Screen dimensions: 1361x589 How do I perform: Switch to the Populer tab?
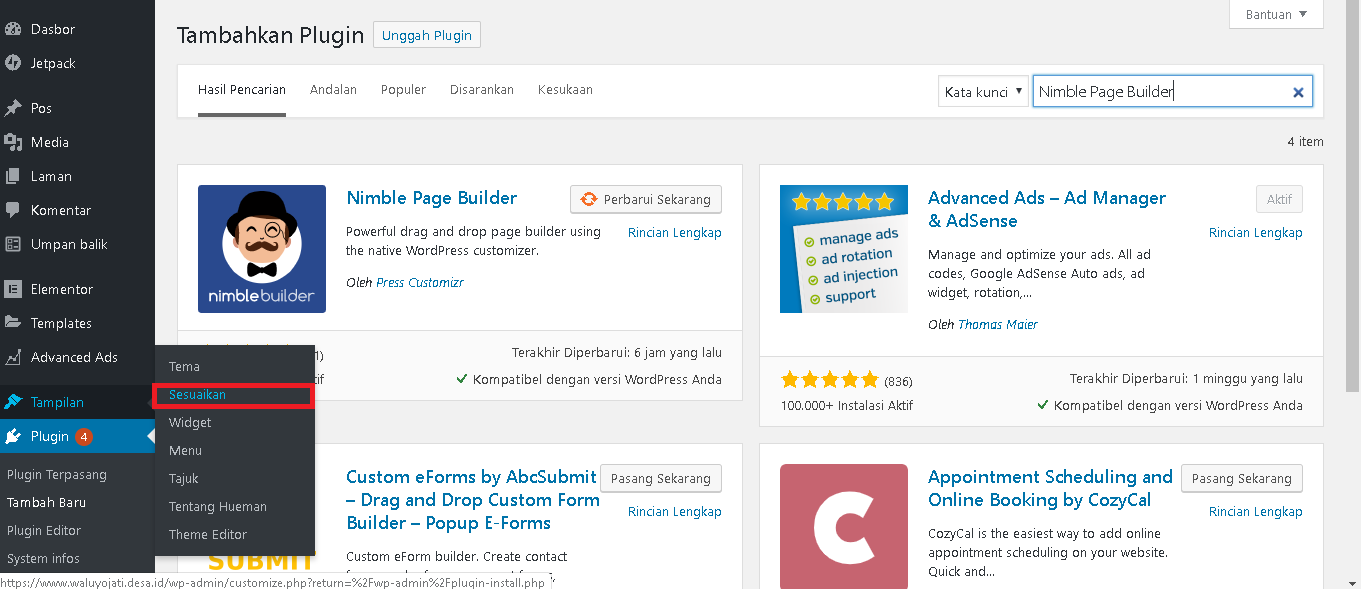pos(403,90)
